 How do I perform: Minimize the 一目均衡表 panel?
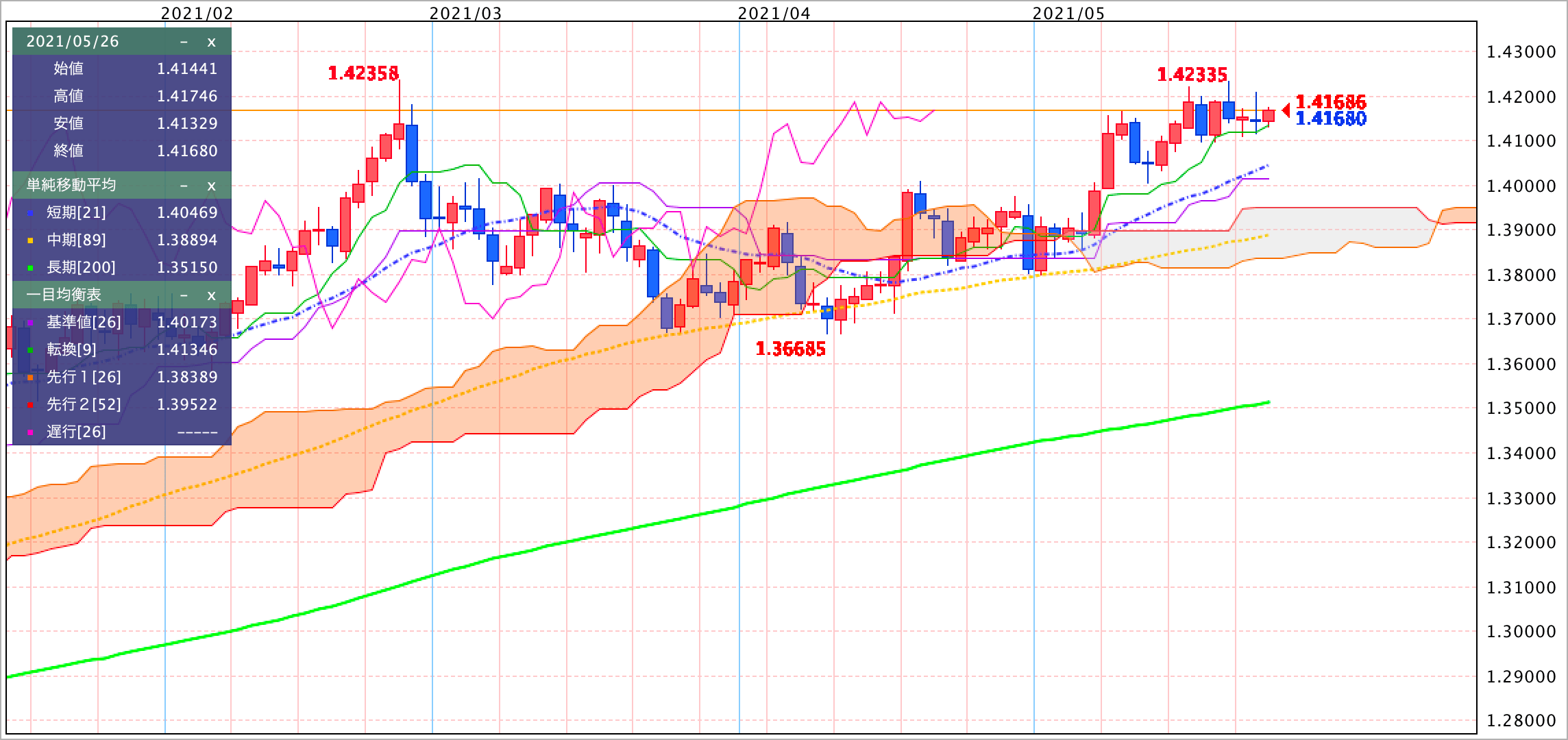click(184, 295)
